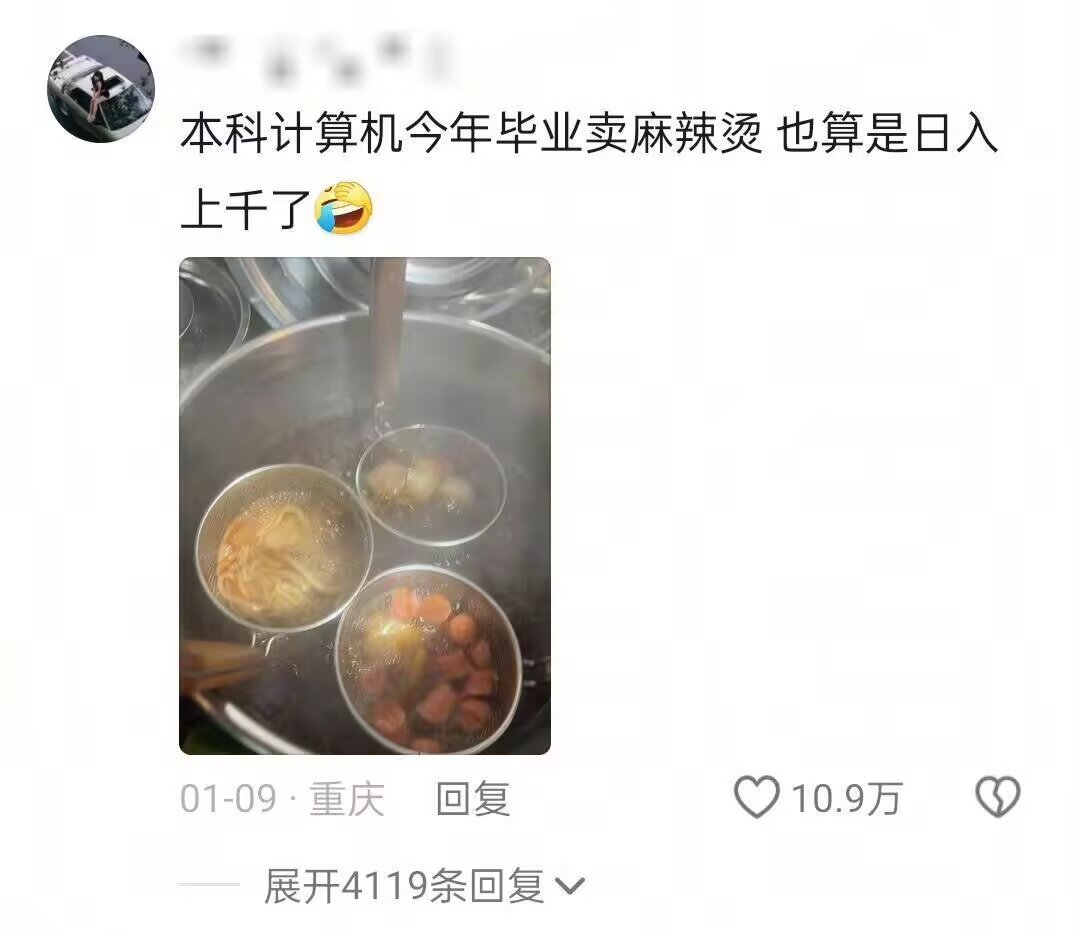Click the gray line left of 展开4119条回复
Screen dimensions: 1079x935
click(x=209, y=885)
